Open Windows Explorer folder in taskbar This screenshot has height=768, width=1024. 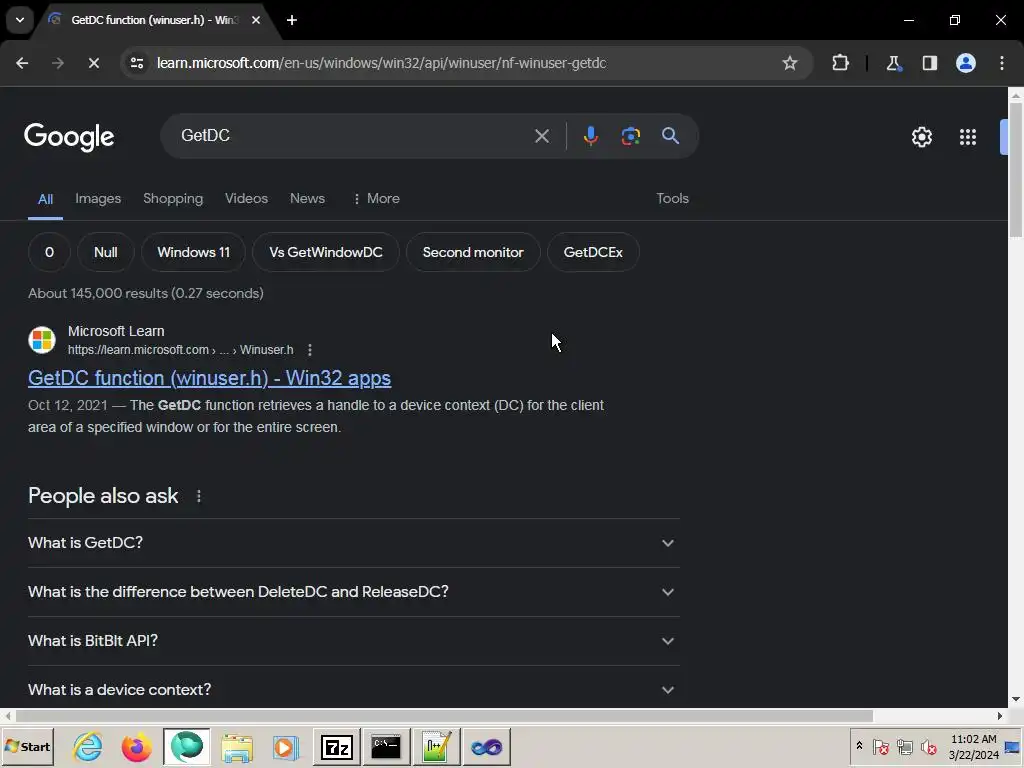click(x=236, y=747)
